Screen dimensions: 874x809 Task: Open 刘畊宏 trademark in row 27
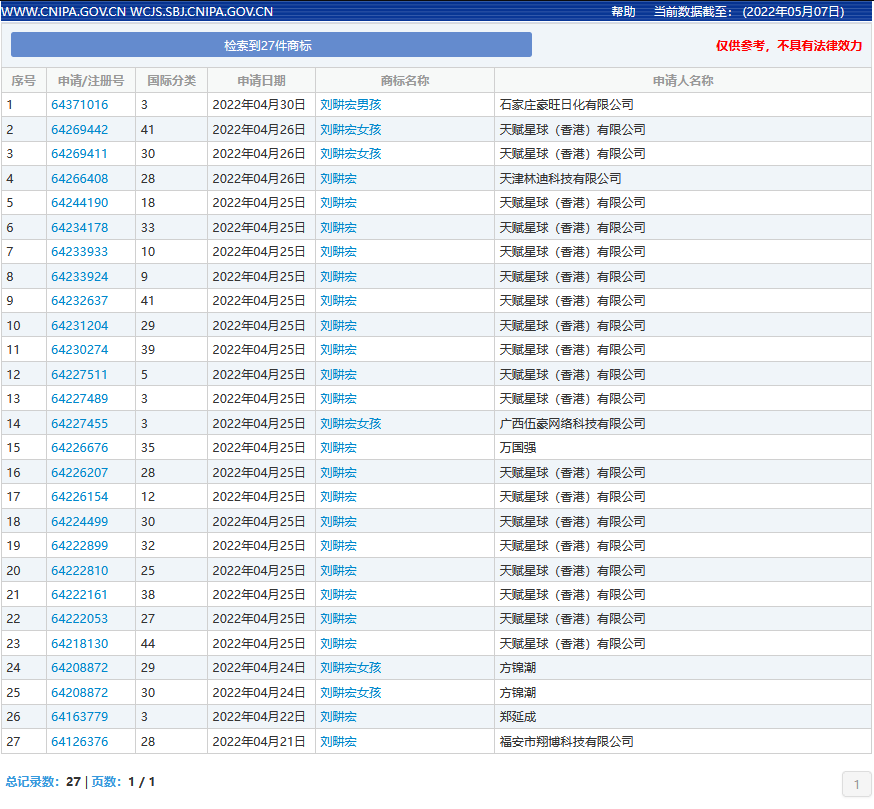[x=338, y=742]
